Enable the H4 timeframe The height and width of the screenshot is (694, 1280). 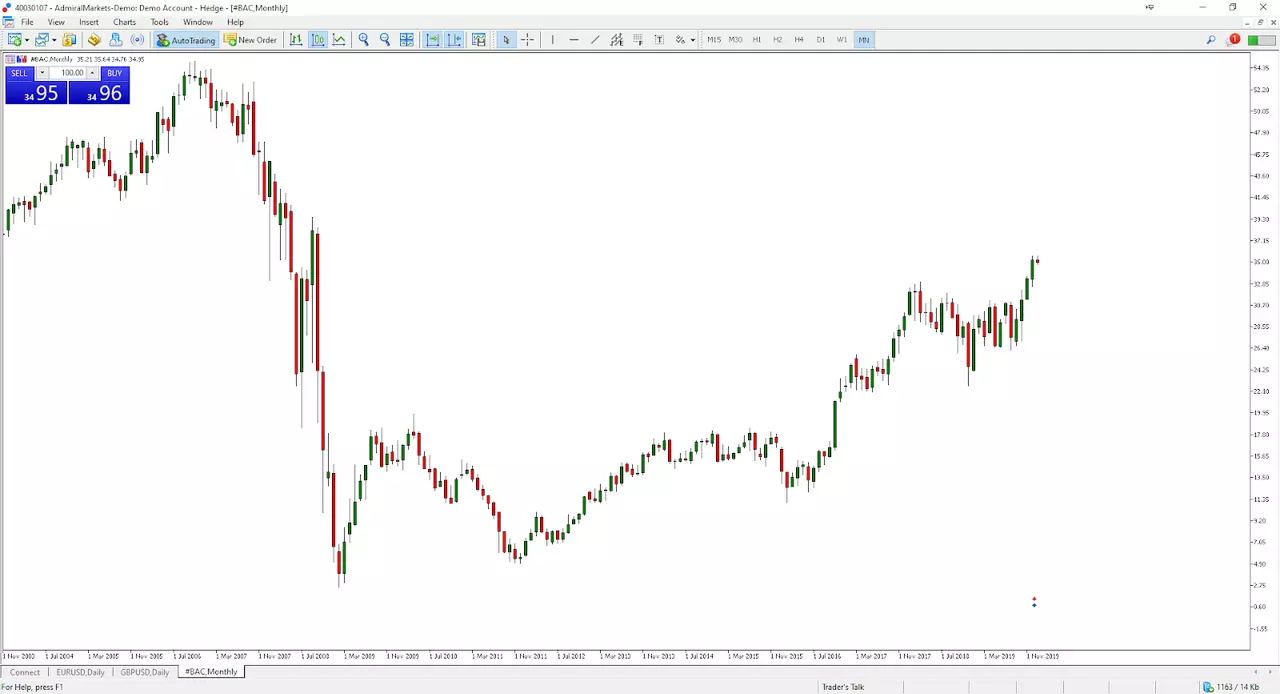tap(799, 40)
